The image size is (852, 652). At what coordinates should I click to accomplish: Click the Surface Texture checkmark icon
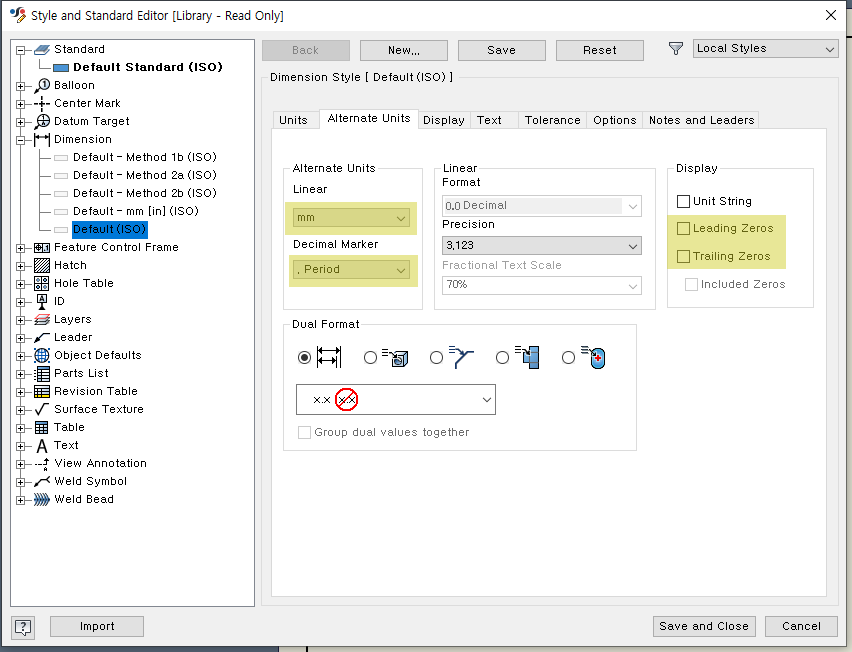42,409
